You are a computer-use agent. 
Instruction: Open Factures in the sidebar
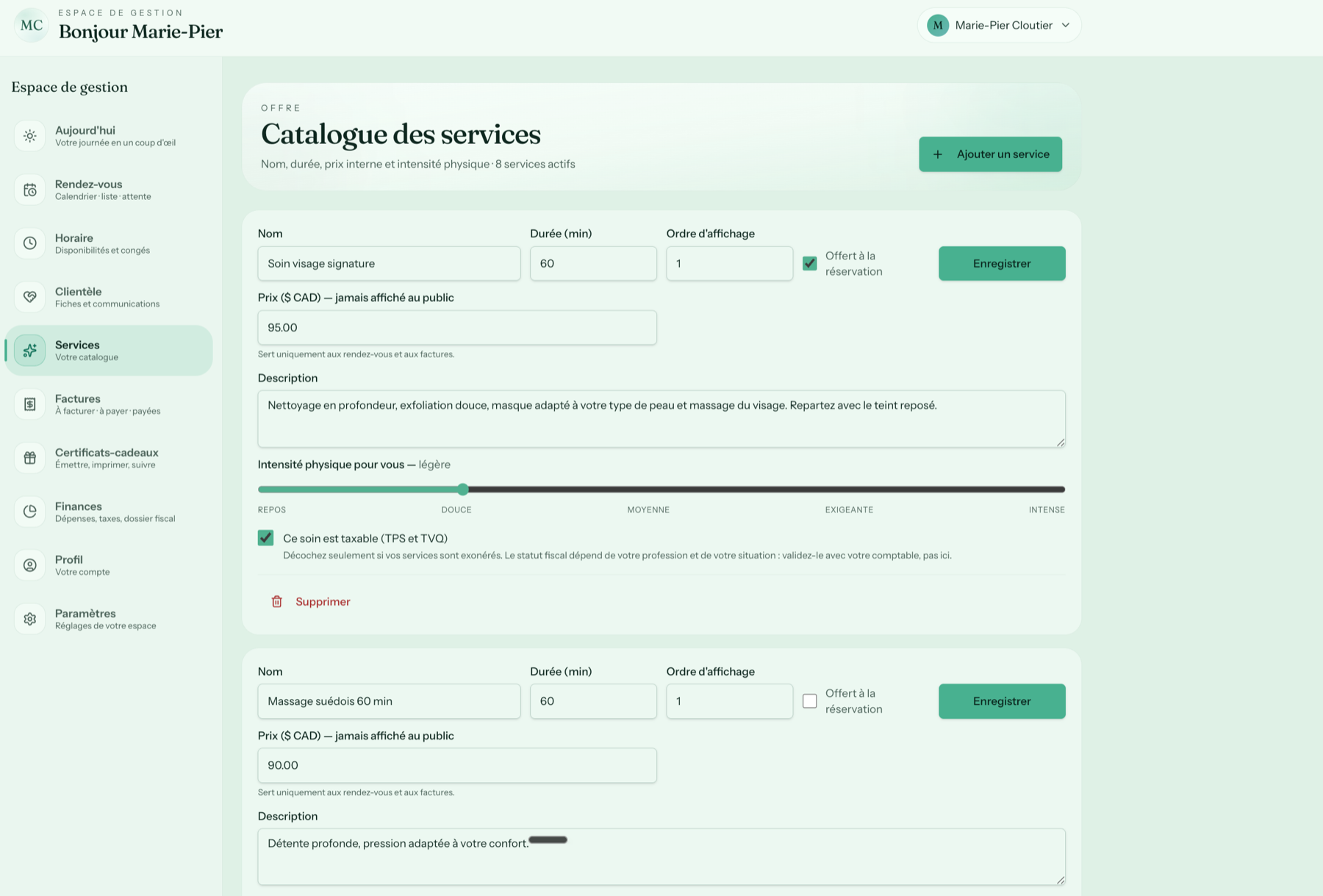(109, 404)
